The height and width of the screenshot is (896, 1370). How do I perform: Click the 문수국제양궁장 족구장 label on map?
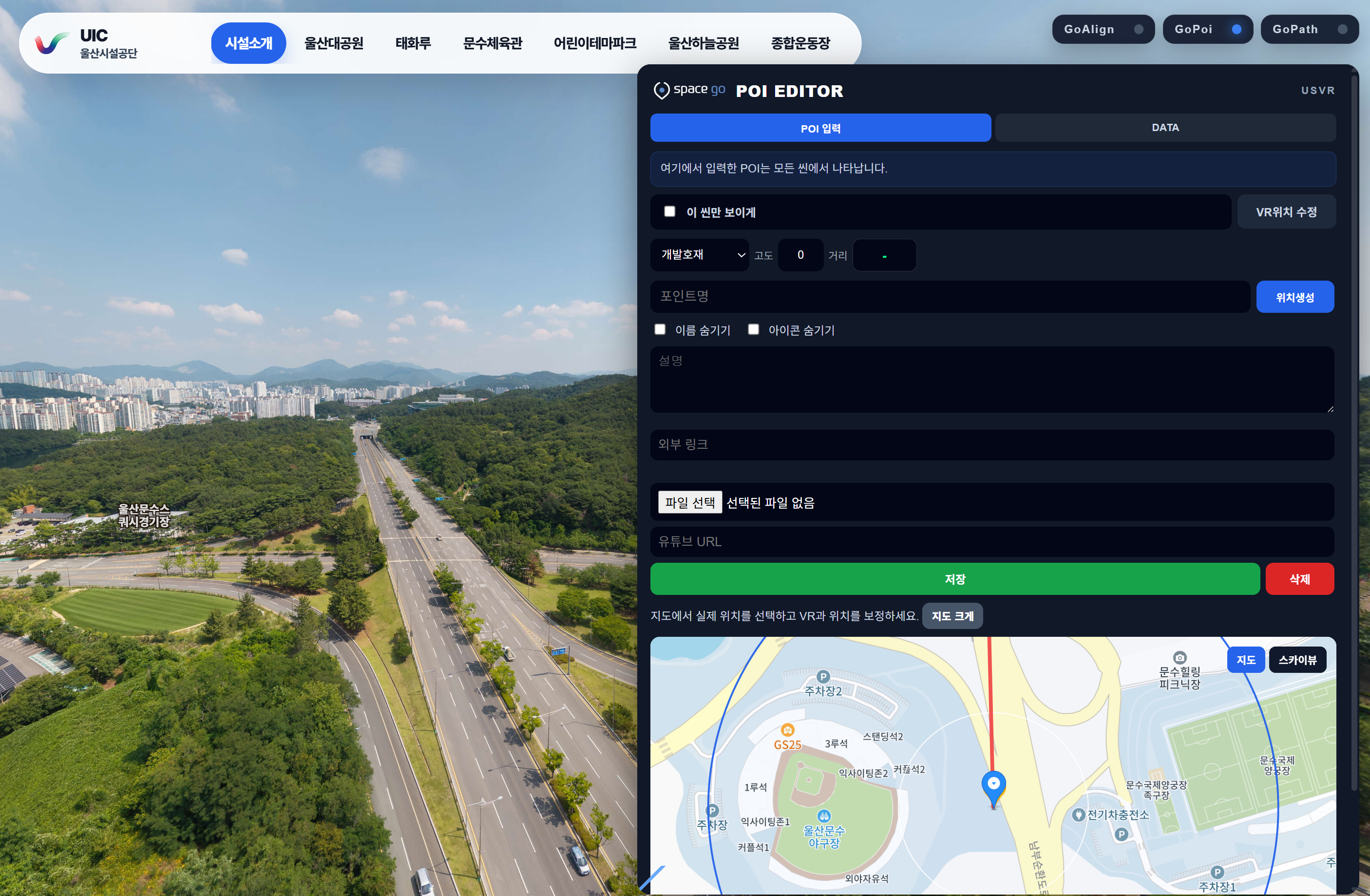coord(1156,789)
